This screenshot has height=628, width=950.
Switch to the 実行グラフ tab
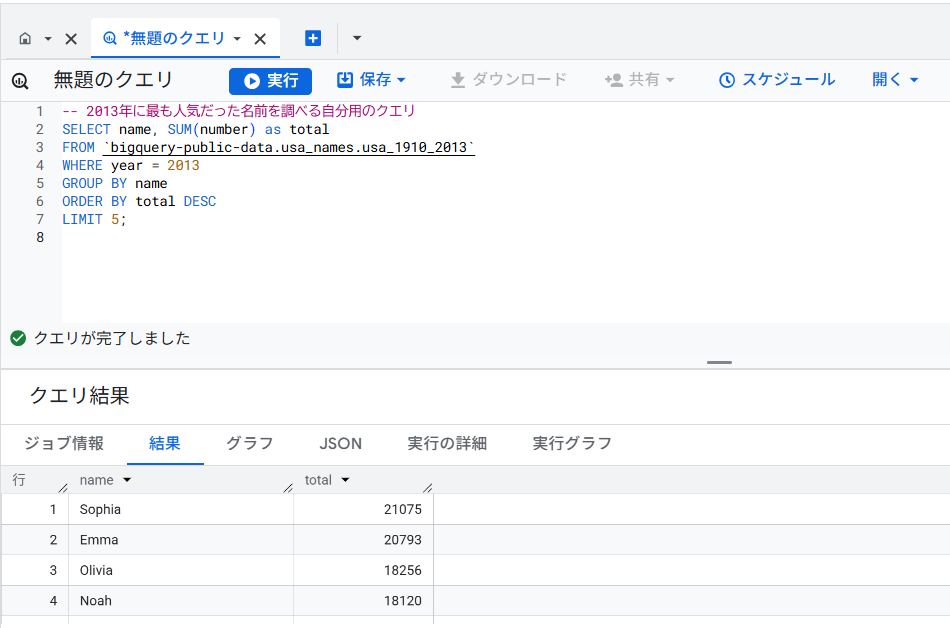click(572, 443)
